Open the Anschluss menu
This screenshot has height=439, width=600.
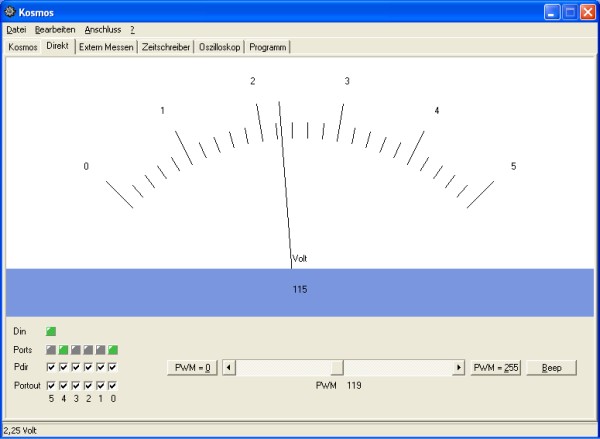[x=102, y=30]
